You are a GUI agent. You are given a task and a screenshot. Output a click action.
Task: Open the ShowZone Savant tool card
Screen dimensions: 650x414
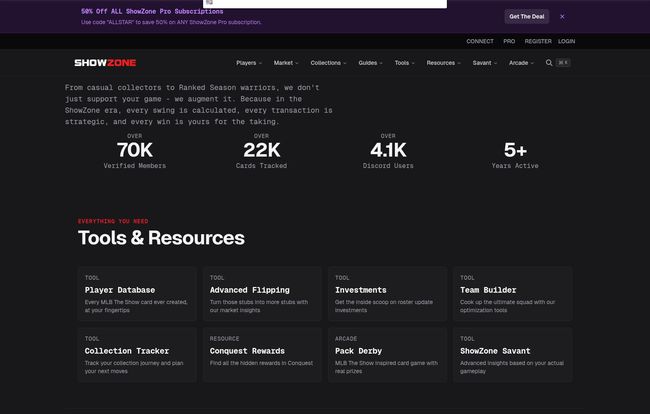pos(512,355)
